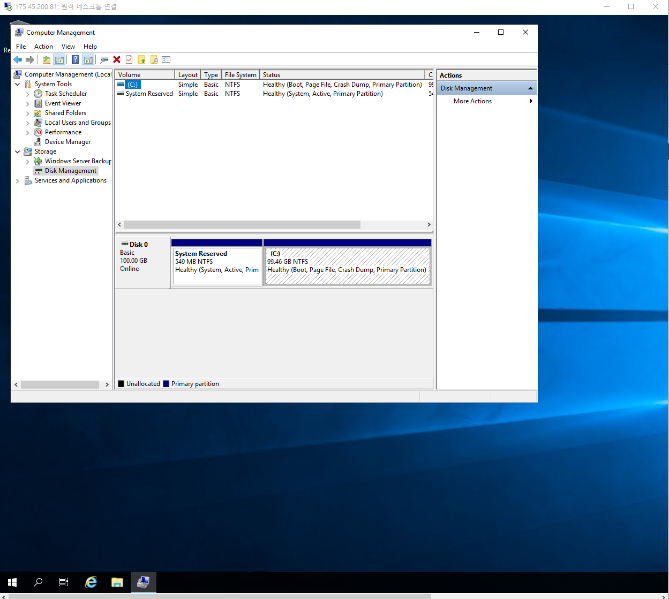669x599 pixels.
Task: Select the (C:) volume row in list
Action: tap(275, 84)
